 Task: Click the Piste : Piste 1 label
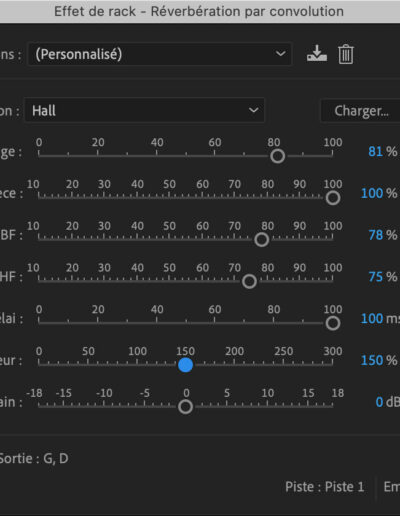pos(324,487)
